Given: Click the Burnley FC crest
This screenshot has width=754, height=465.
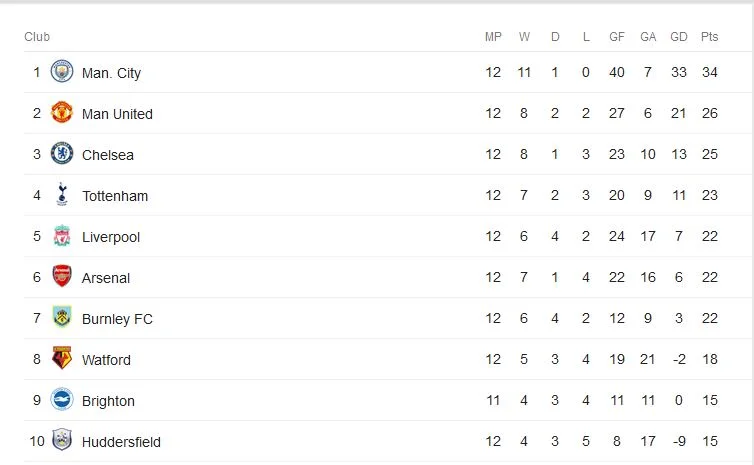Looking at the screenshot, I should coord(62,318).
